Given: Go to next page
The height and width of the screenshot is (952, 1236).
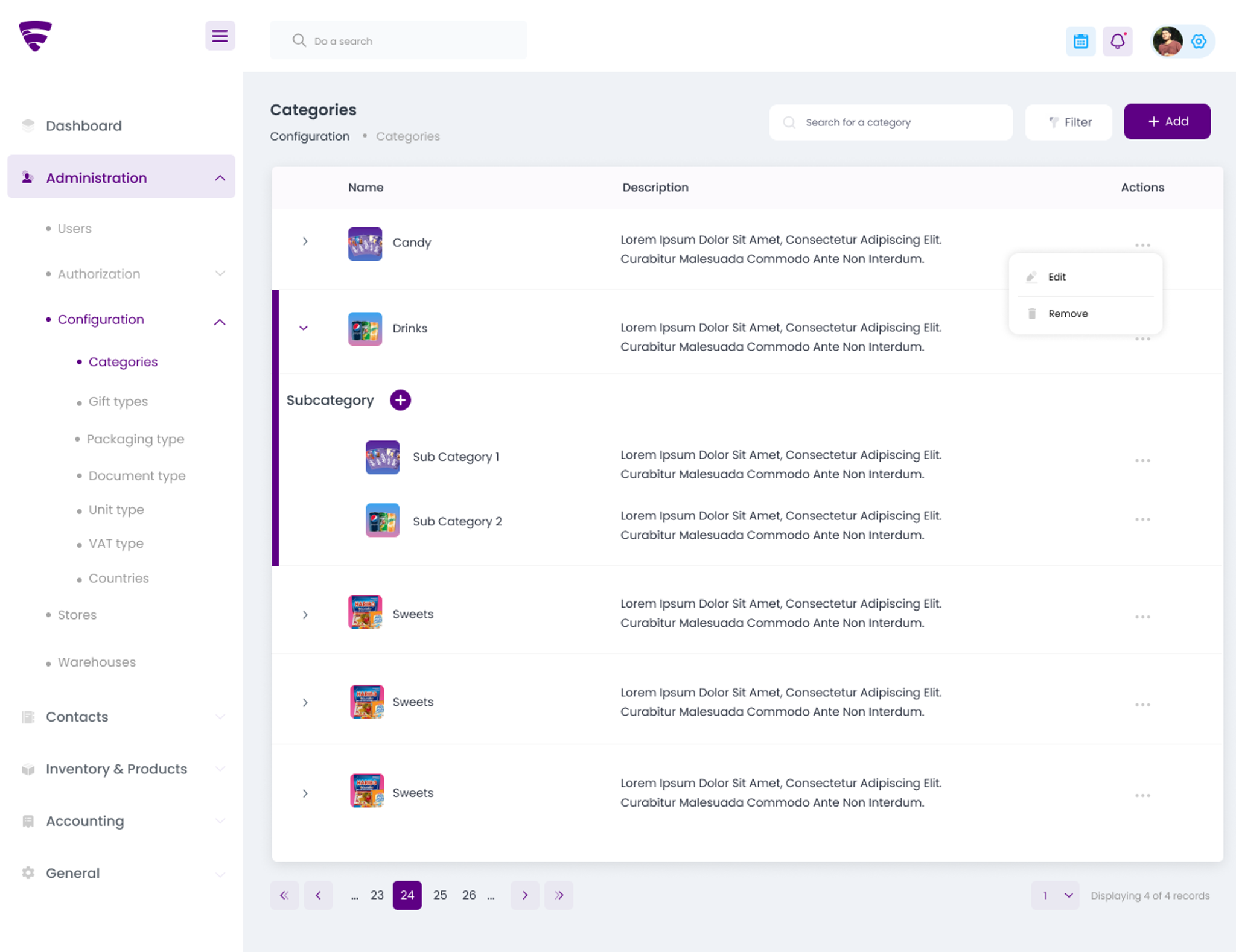Looking at the screenshot, I should [x=525, y=895].
